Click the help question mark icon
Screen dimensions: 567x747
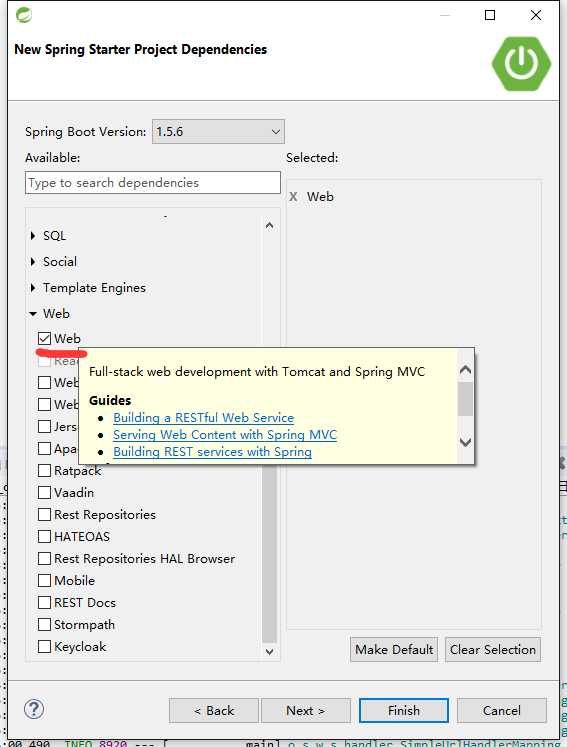coord(34,709)
